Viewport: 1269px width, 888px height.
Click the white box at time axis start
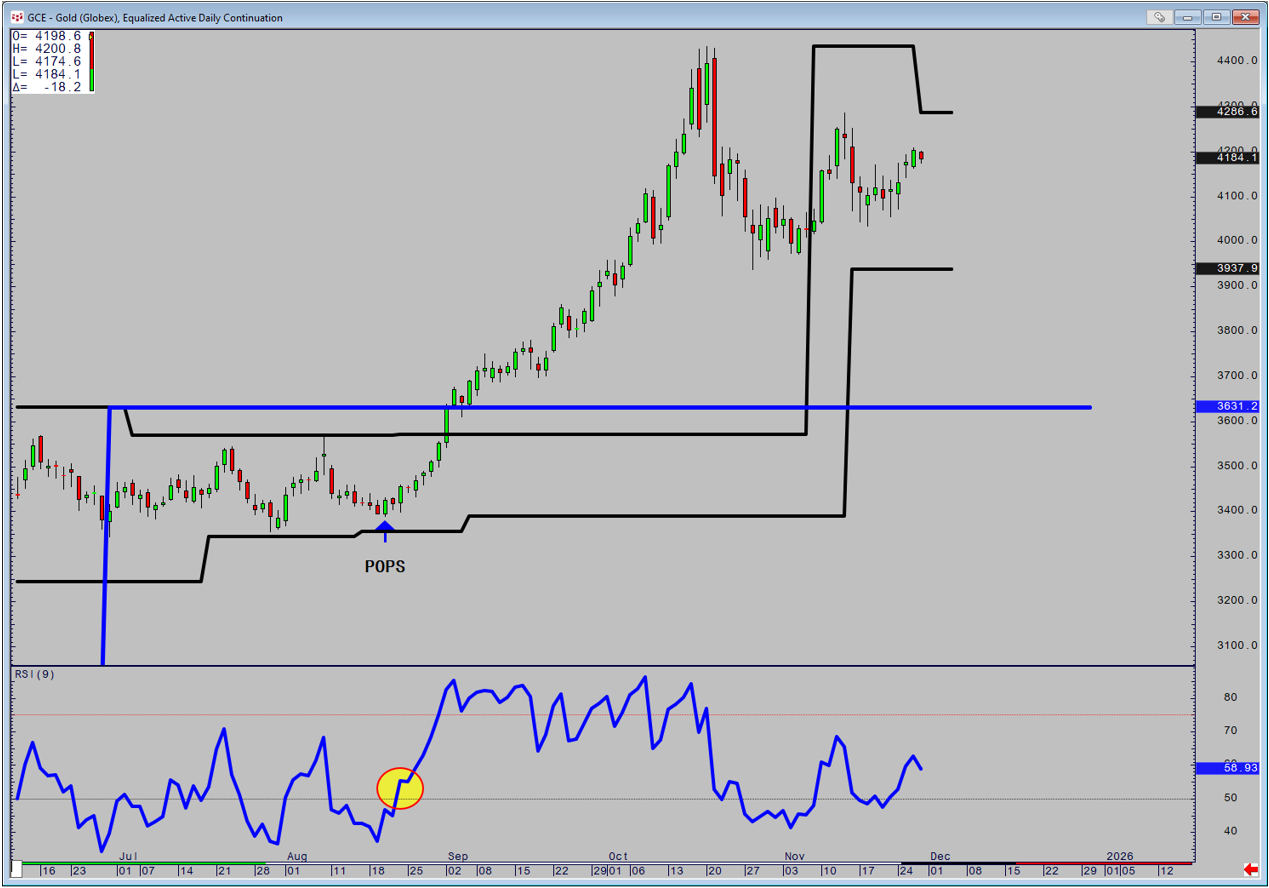pos(17,868)
